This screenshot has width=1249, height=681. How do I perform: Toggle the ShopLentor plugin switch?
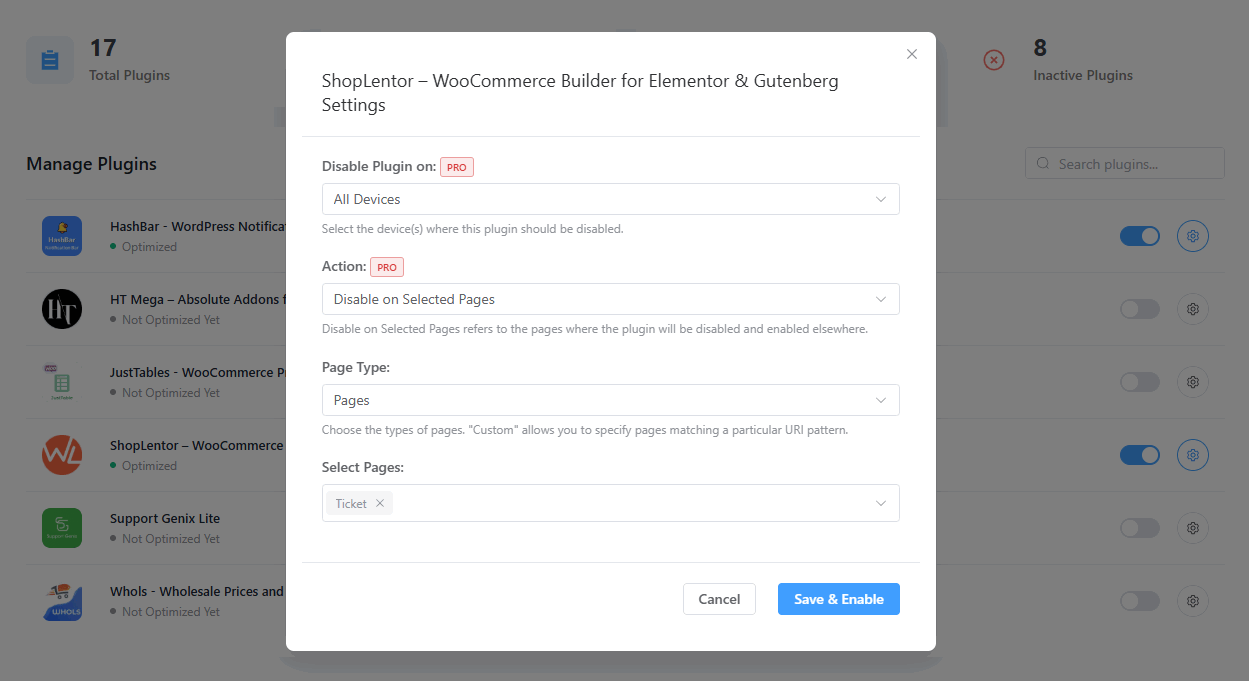pos(1140,455)
